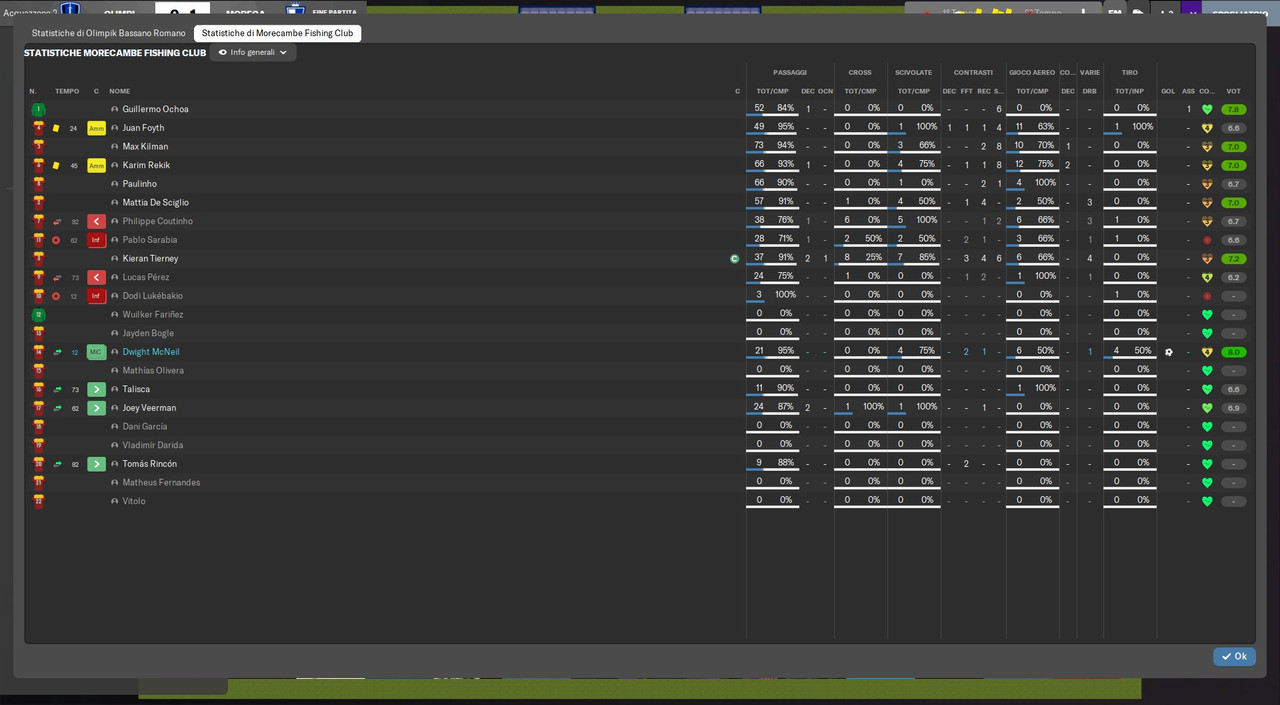Click Juan Foyth's yellow card icon
Viewport: 1280px width, 705px height.
pyautogui.click(x=56, y=128)
